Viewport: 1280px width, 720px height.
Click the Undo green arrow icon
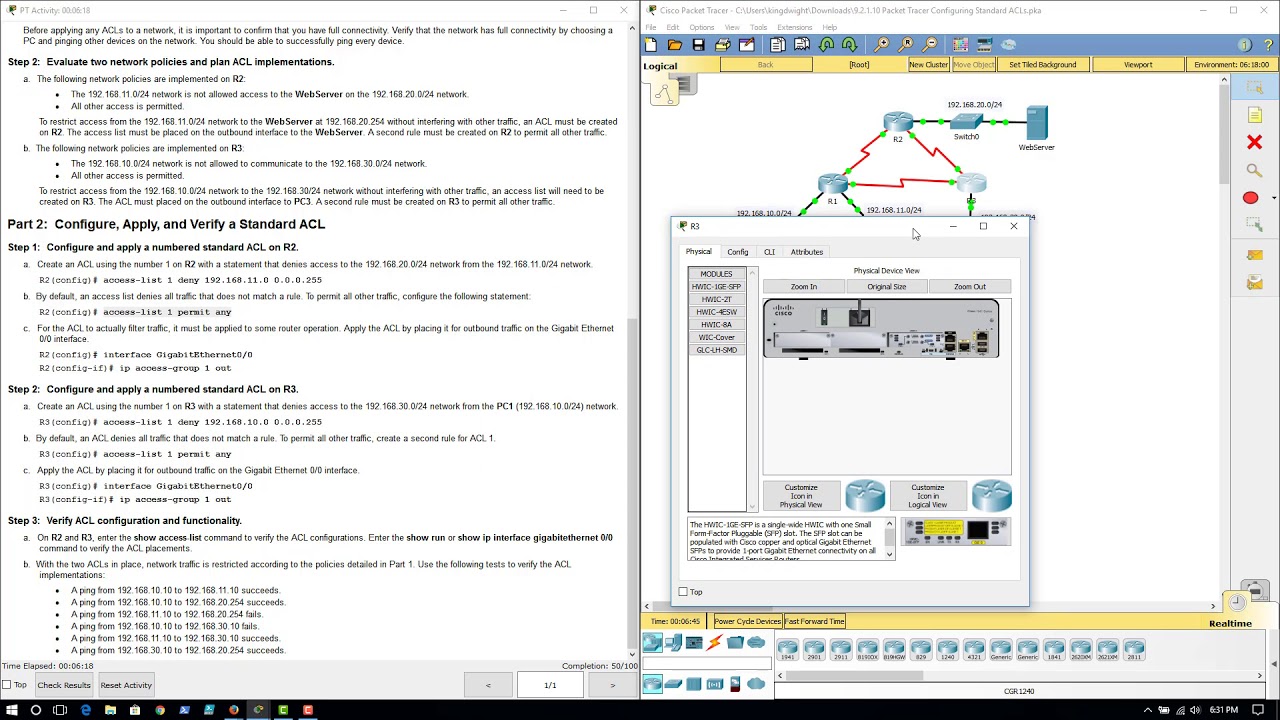(x=826, y=45)
